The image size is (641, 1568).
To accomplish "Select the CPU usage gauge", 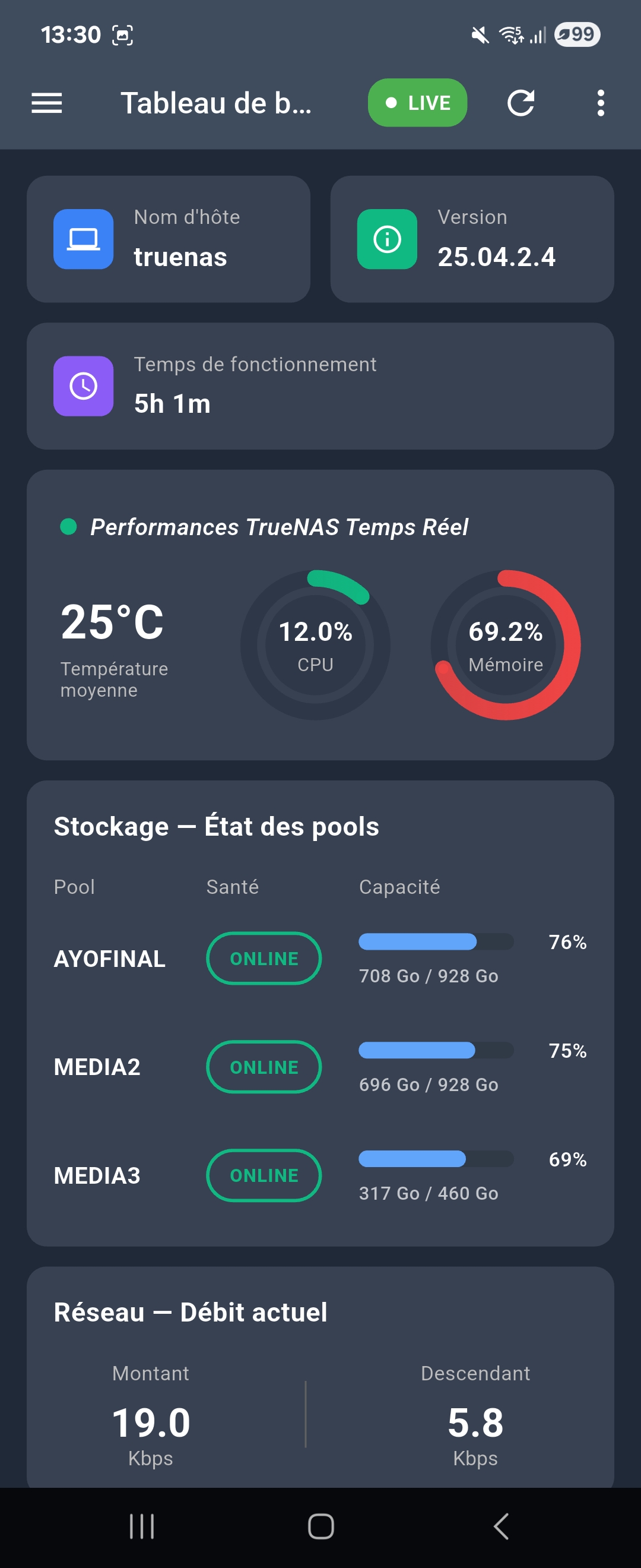I will click(x=316, y=645).
